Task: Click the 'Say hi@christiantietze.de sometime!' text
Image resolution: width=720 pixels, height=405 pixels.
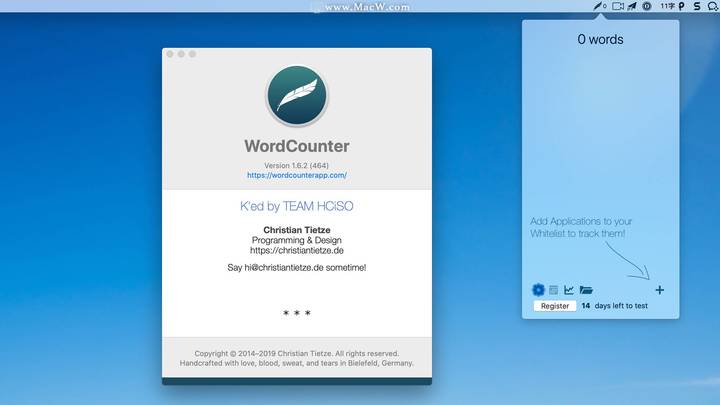Action: tap(297, 267)
